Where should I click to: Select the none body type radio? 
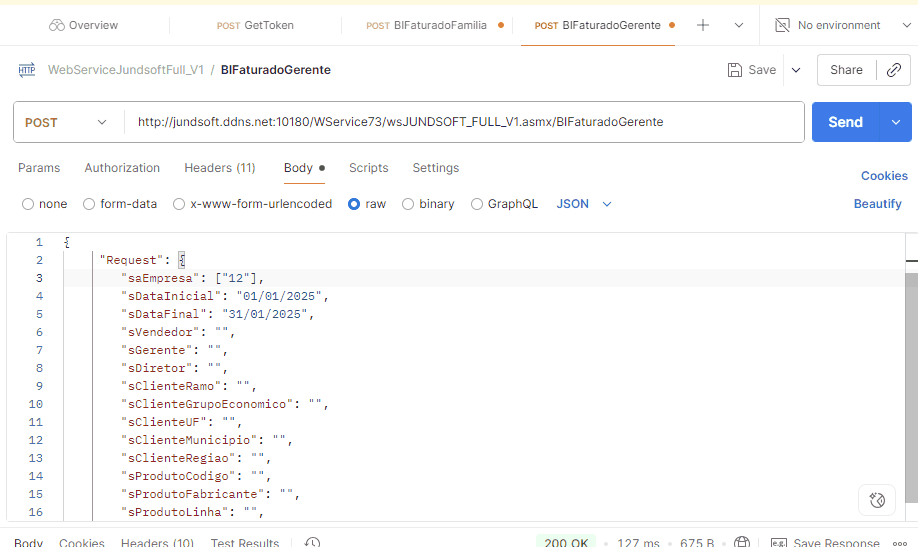click(x=28, y=204)
